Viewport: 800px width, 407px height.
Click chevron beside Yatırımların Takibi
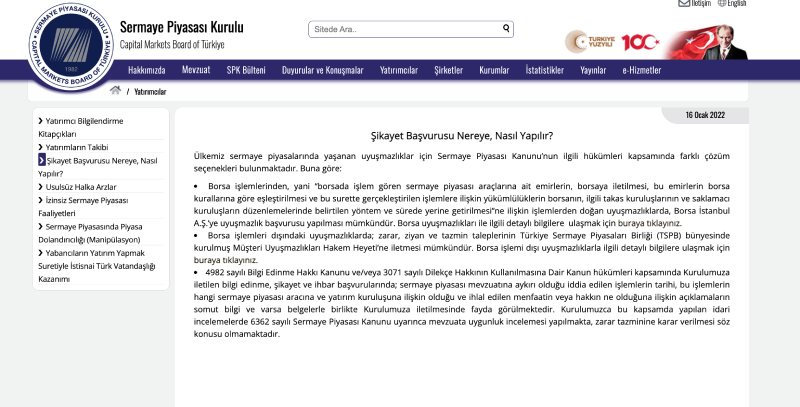tap(41, 147)
